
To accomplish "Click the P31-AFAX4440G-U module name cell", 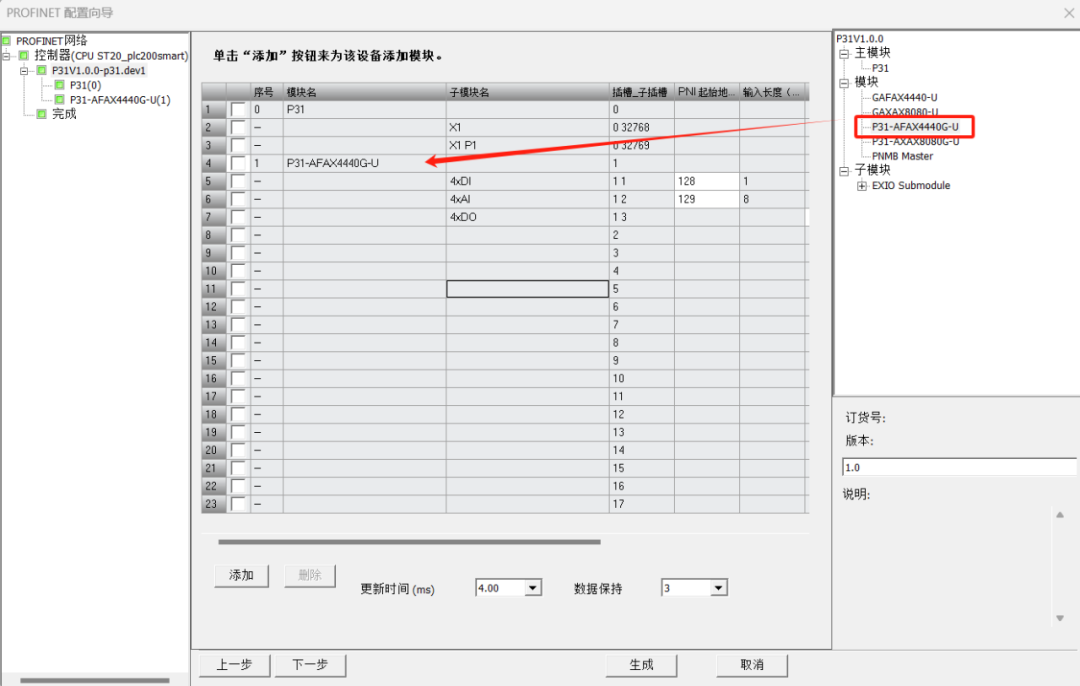I will click(x=364, y=163).
